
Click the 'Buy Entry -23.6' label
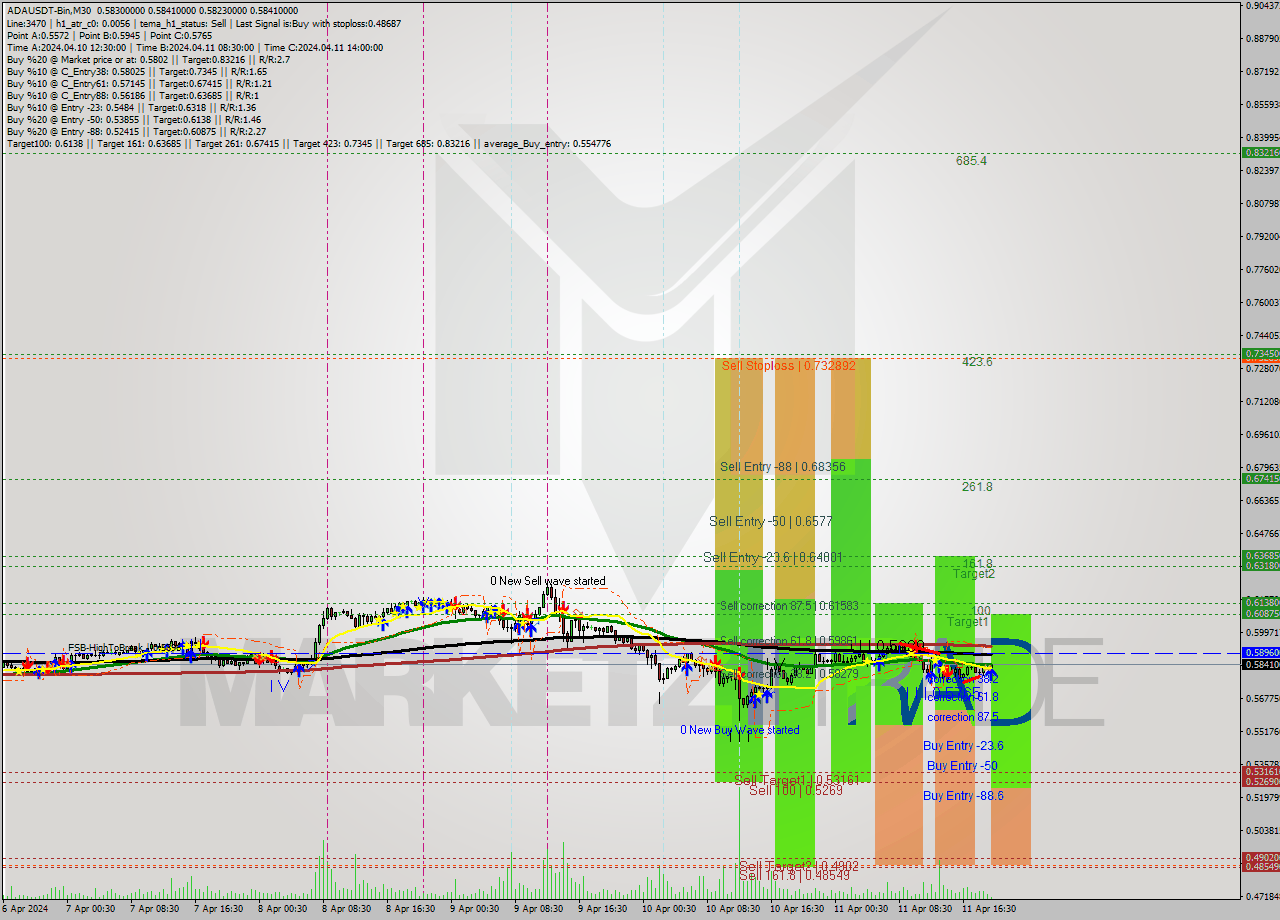click(x=963, y=746)
